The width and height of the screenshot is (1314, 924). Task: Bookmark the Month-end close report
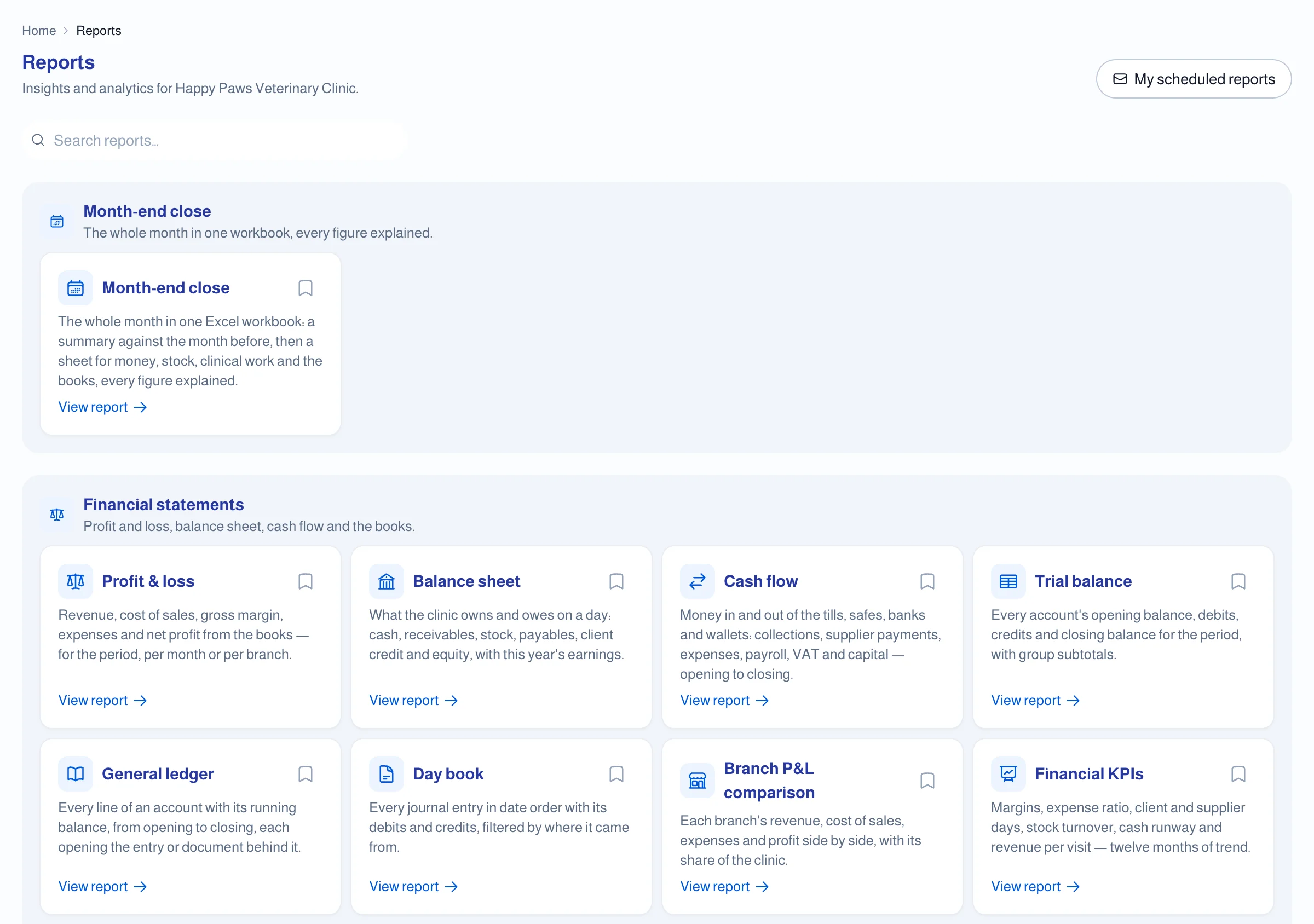(306, 288)
